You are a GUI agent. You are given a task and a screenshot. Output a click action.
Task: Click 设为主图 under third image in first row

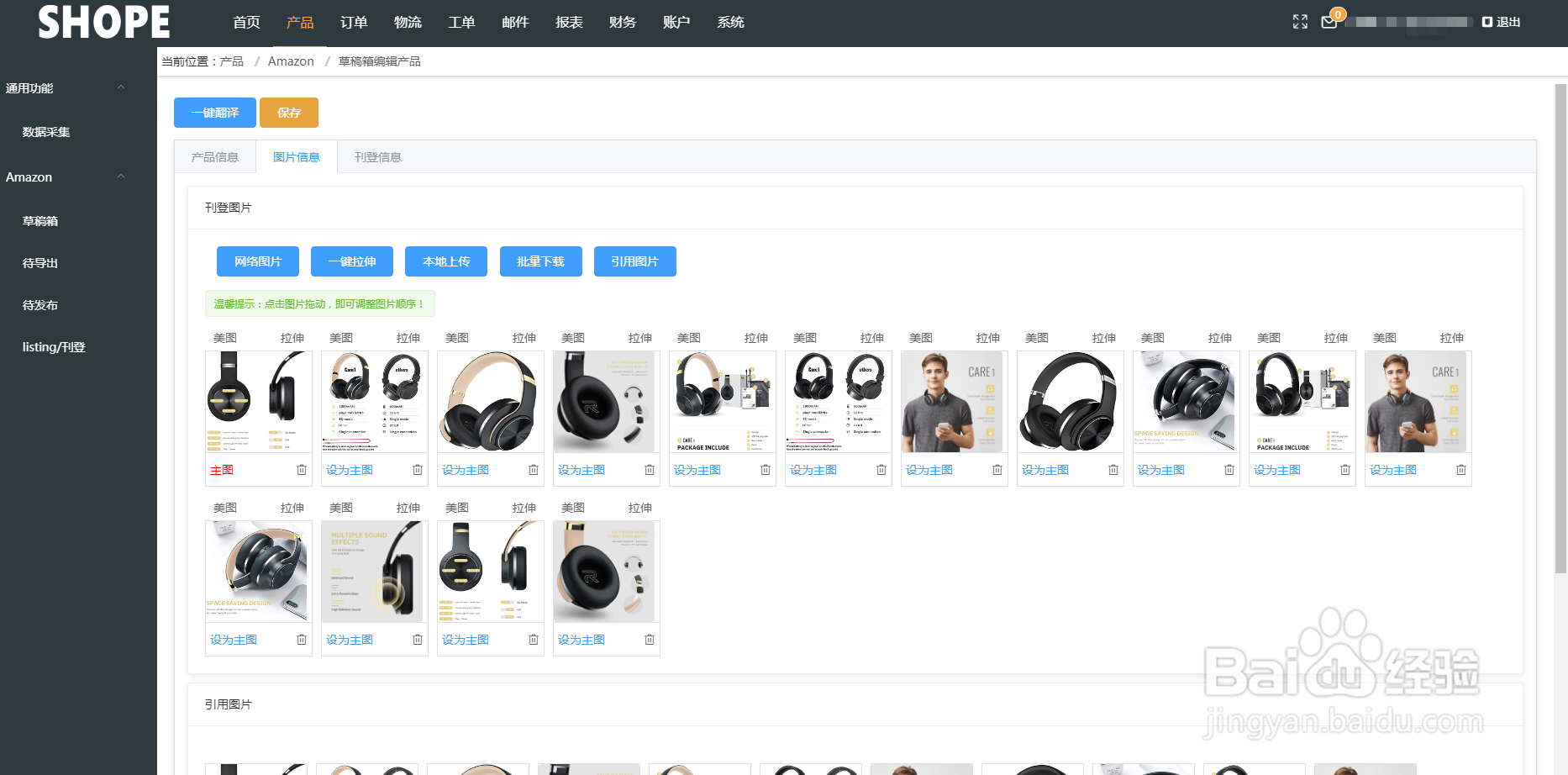[x=466, y=470]
